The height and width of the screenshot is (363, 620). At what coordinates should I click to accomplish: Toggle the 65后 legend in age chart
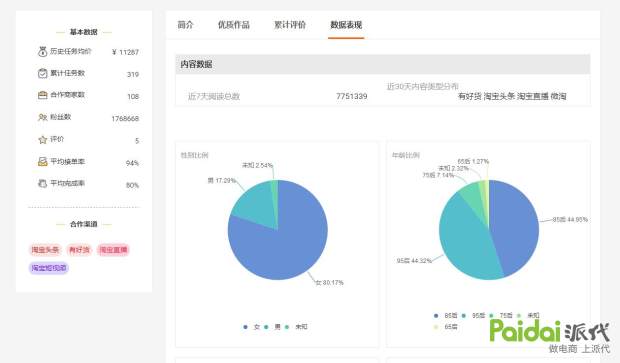445,327
